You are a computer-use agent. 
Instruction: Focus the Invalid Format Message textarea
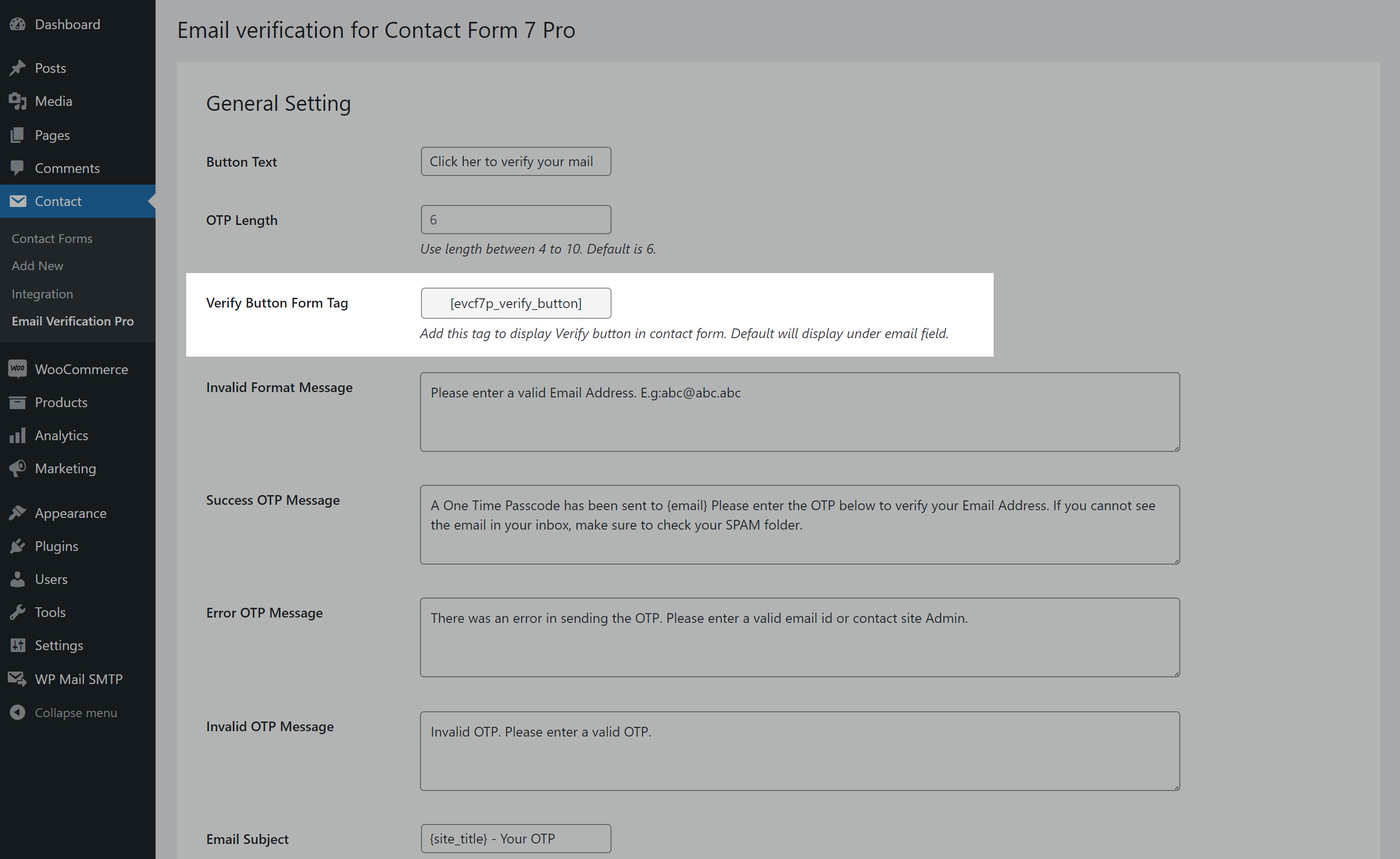(800, 412)
